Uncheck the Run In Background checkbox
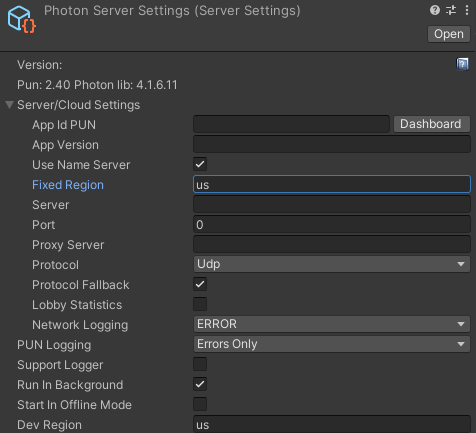This screenshot has height=433, width=476. 200,384
